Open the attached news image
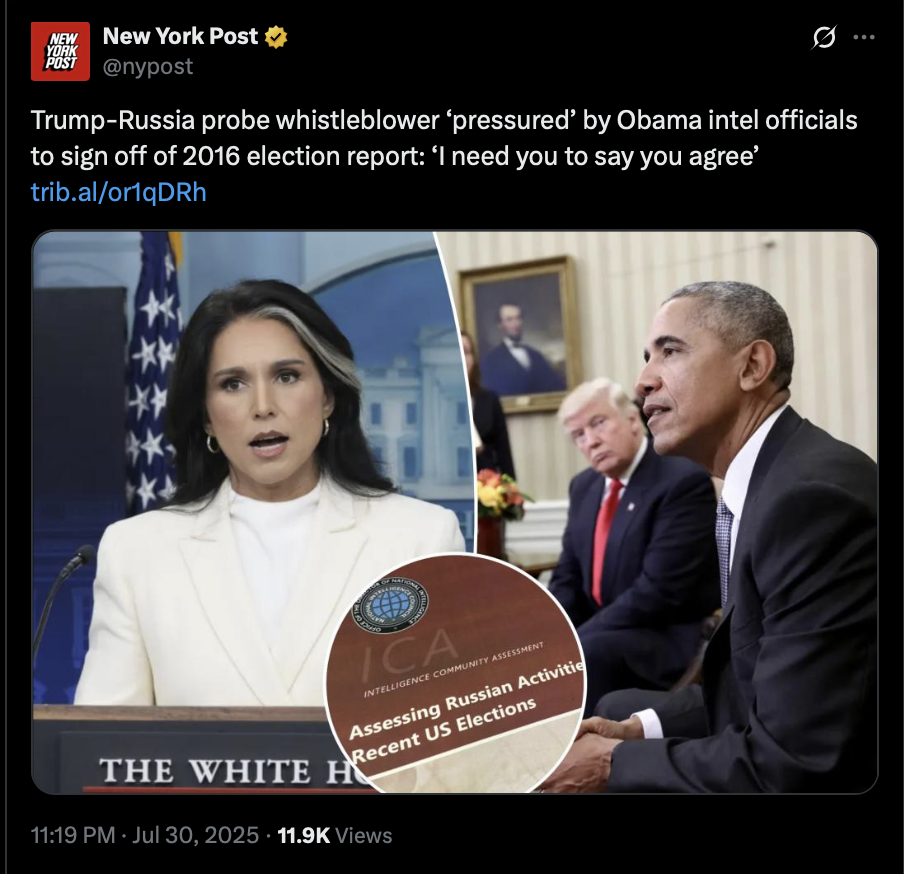This screenshot has width=904, height=874. [454, 512]
